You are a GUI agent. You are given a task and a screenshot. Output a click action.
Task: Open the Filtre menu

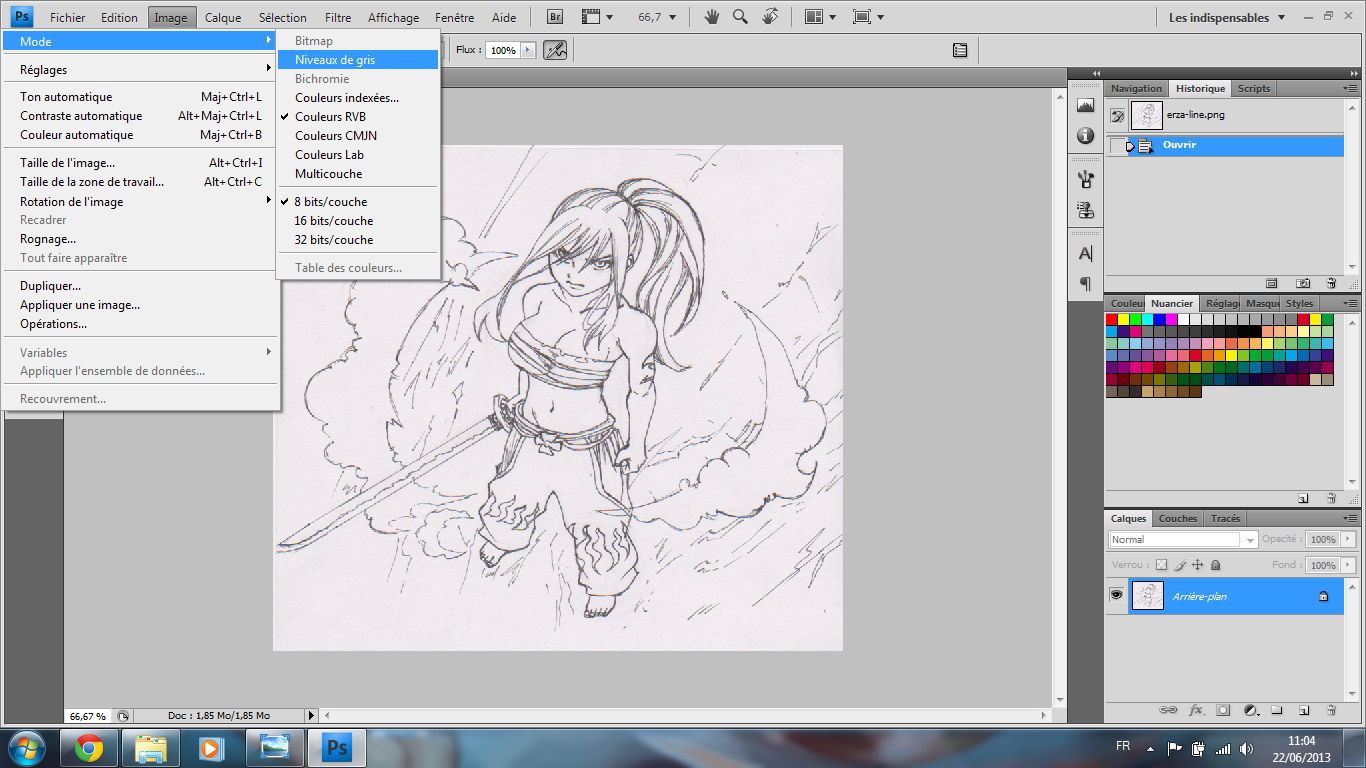[x=338, y=17]
